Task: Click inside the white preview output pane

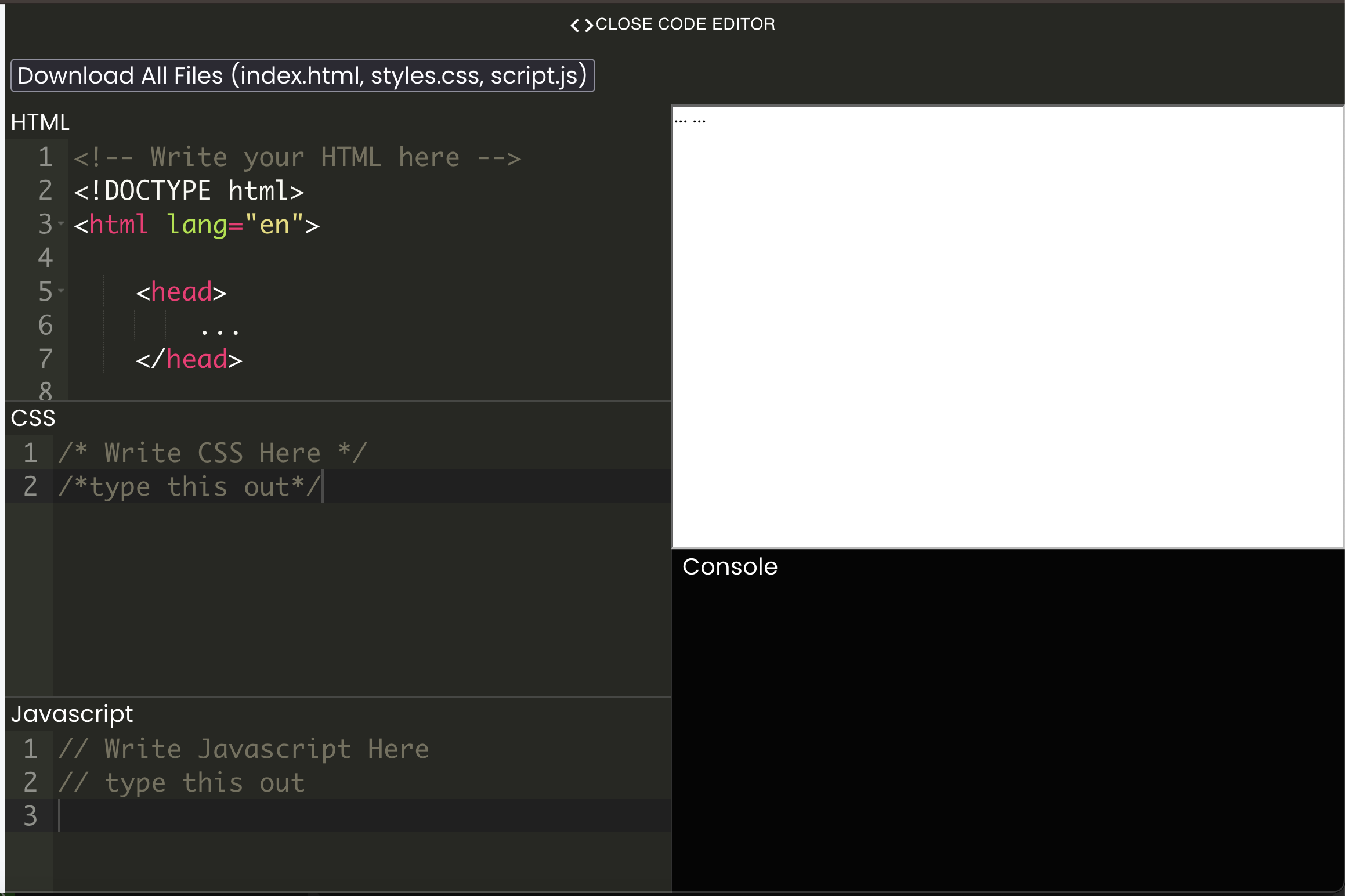Action: tap(1008, 327)
